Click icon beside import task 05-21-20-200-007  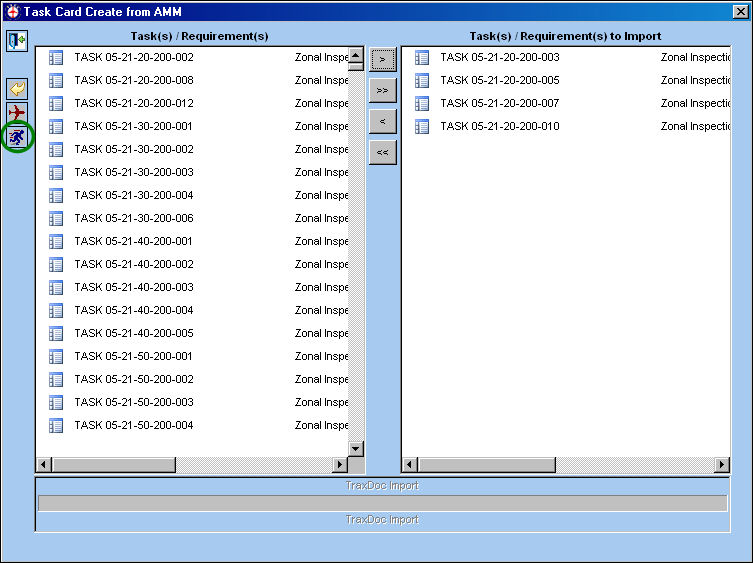[x=422, y=104]
